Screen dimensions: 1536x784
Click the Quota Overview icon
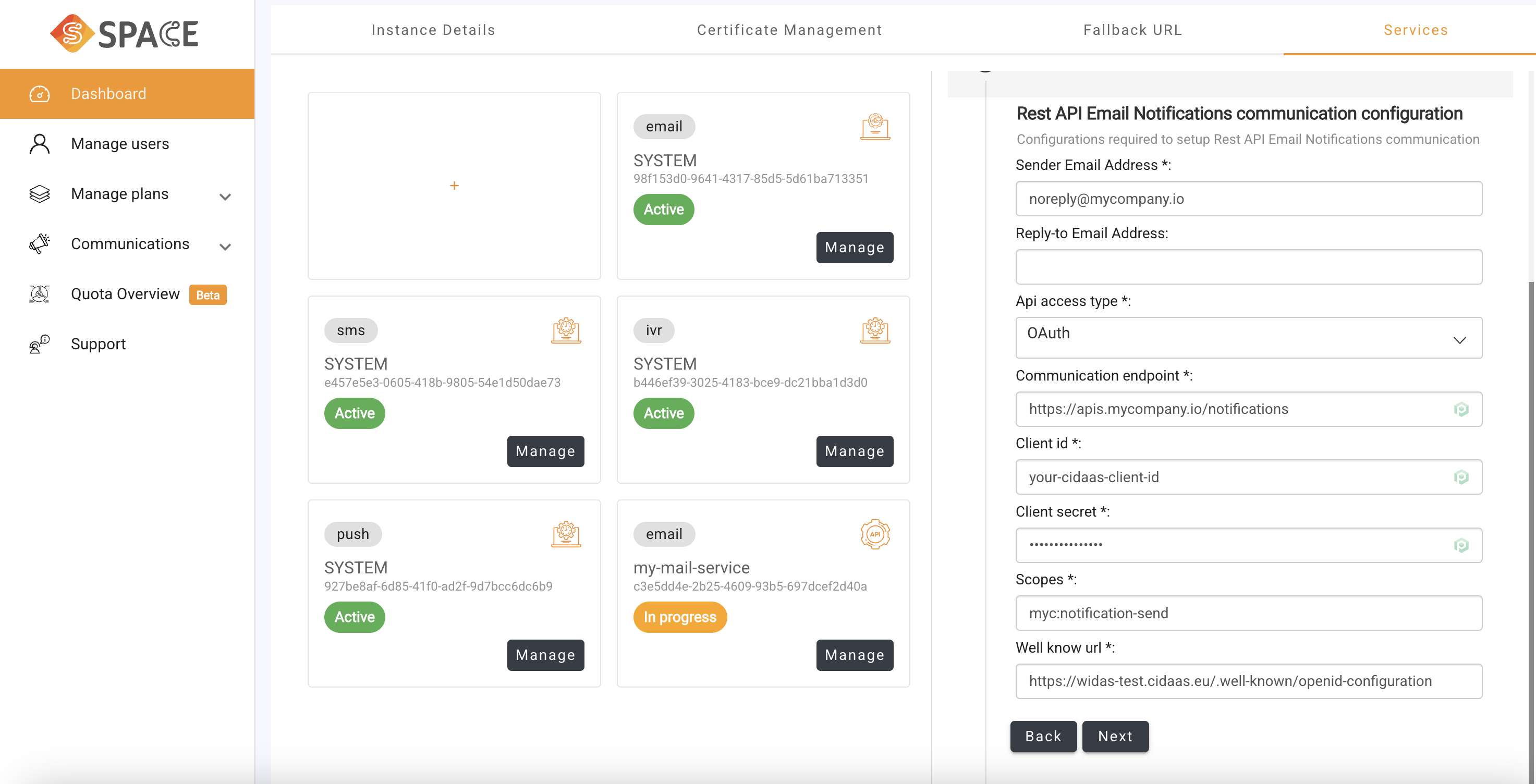39,293
